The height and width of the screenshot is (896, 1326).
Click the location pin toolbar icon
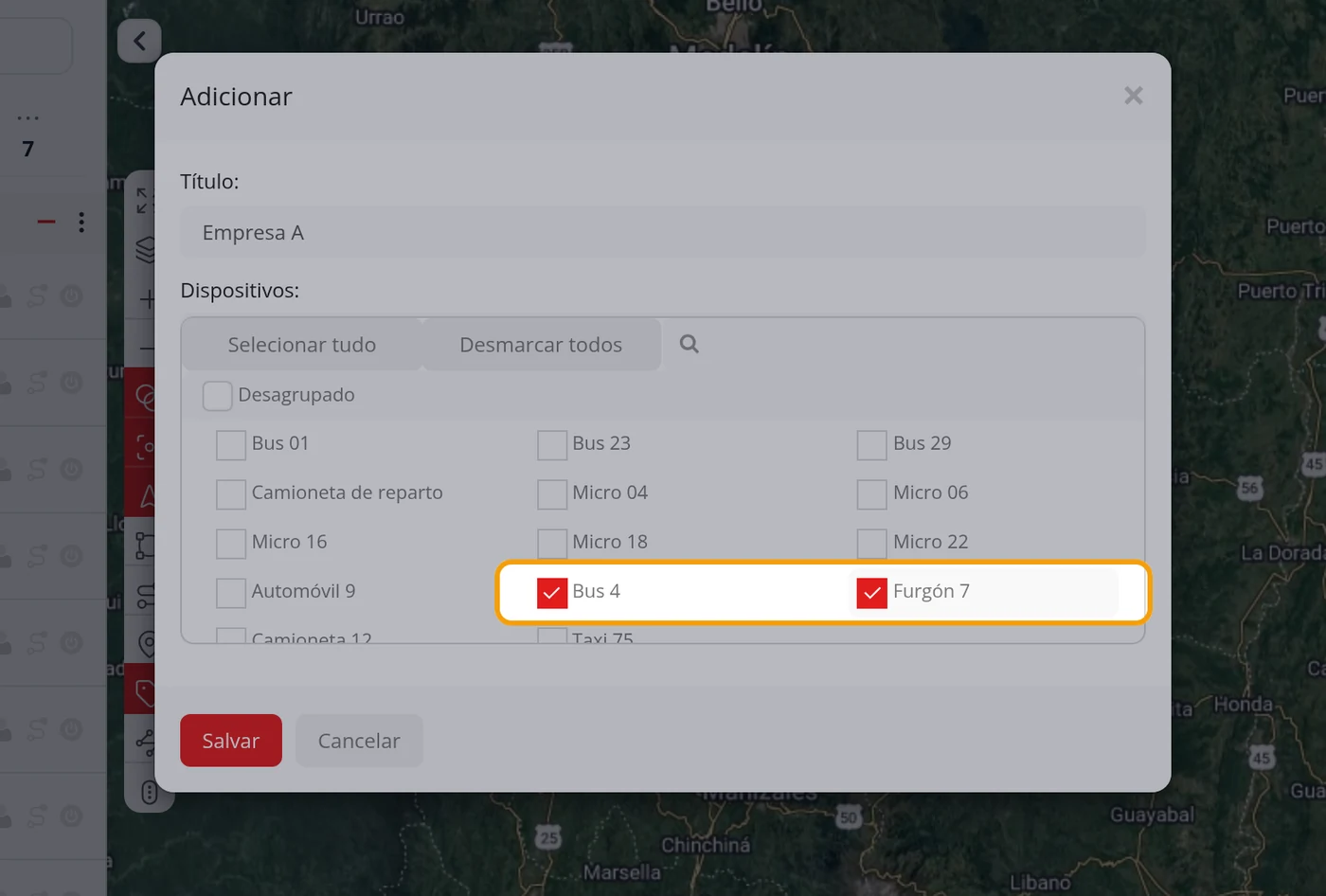tap(147, 644)
